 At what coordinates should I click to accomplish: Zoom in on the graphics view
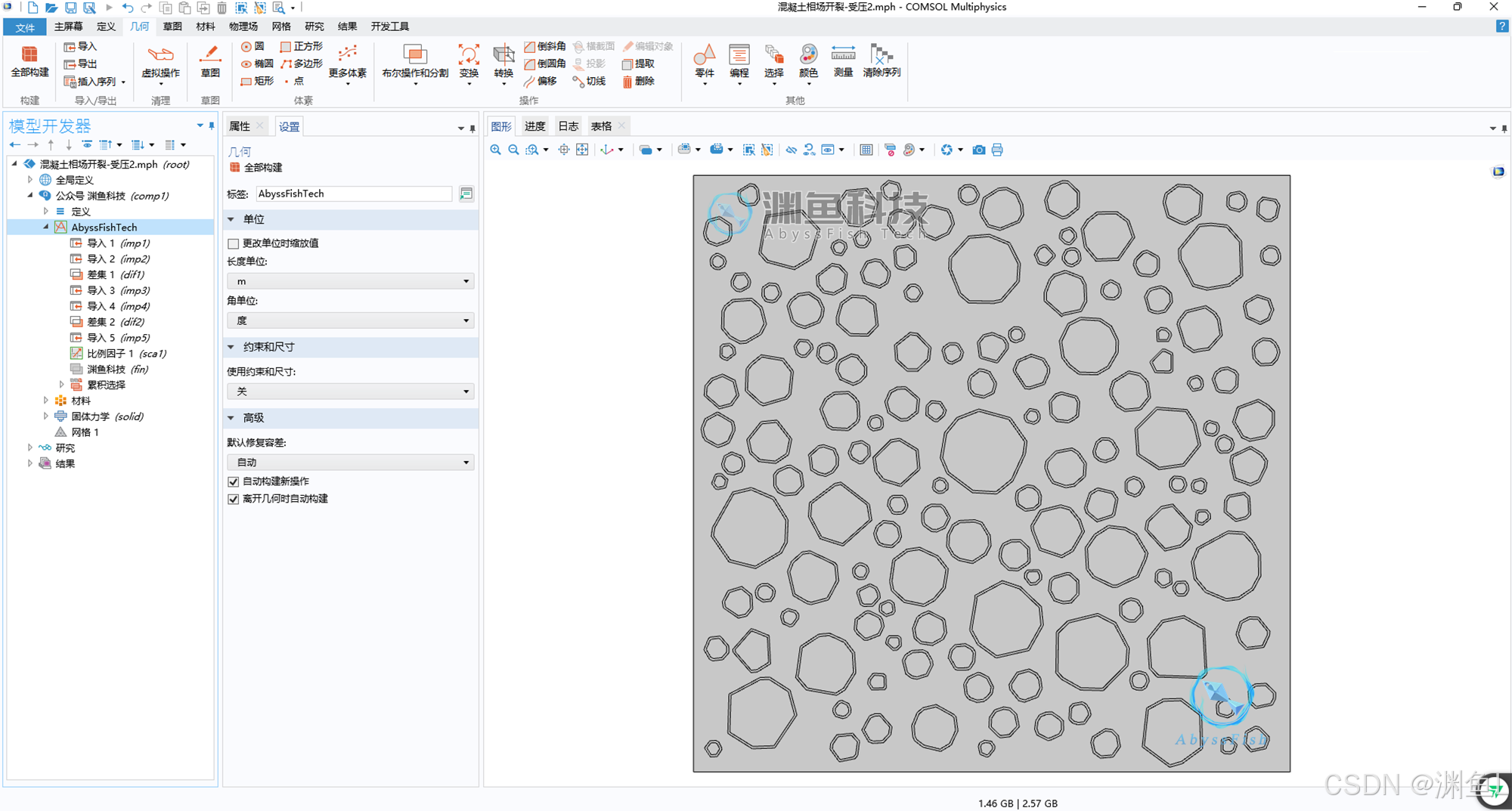point(496,150)
